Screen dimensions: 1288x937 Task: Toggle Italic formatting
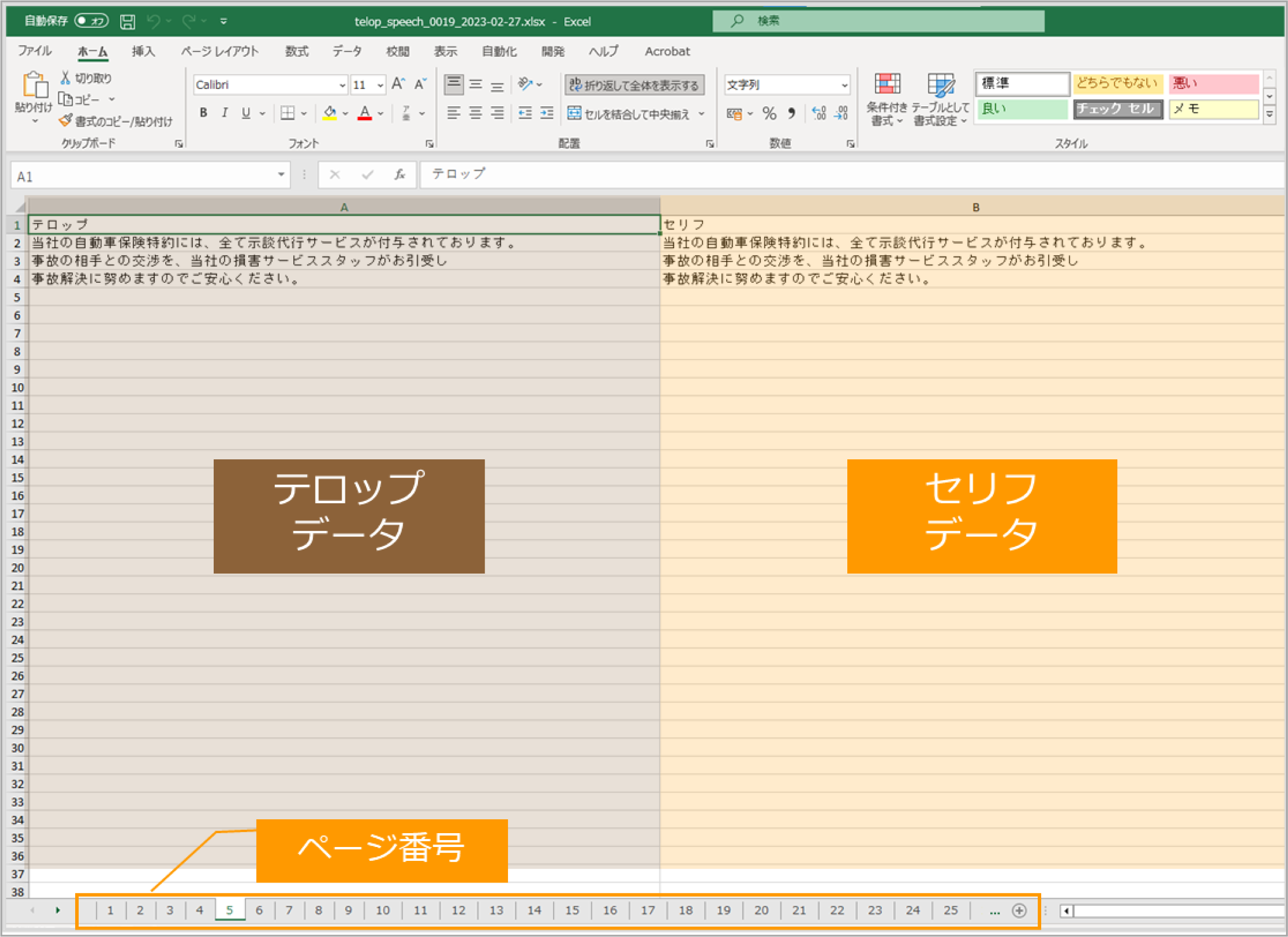(x=225, y=113)
